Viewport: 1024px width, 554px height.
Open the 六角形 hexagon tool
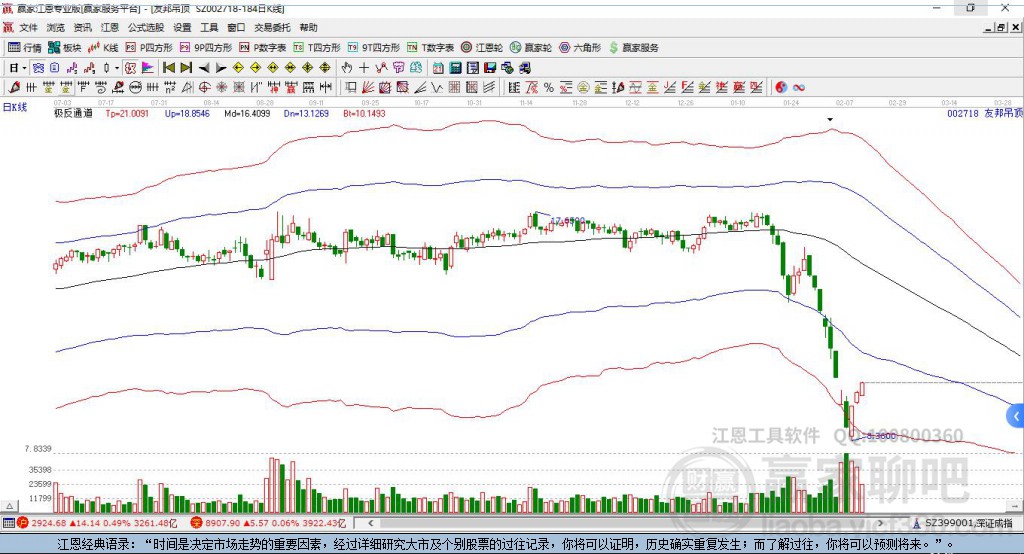click(x=580, y=48)
